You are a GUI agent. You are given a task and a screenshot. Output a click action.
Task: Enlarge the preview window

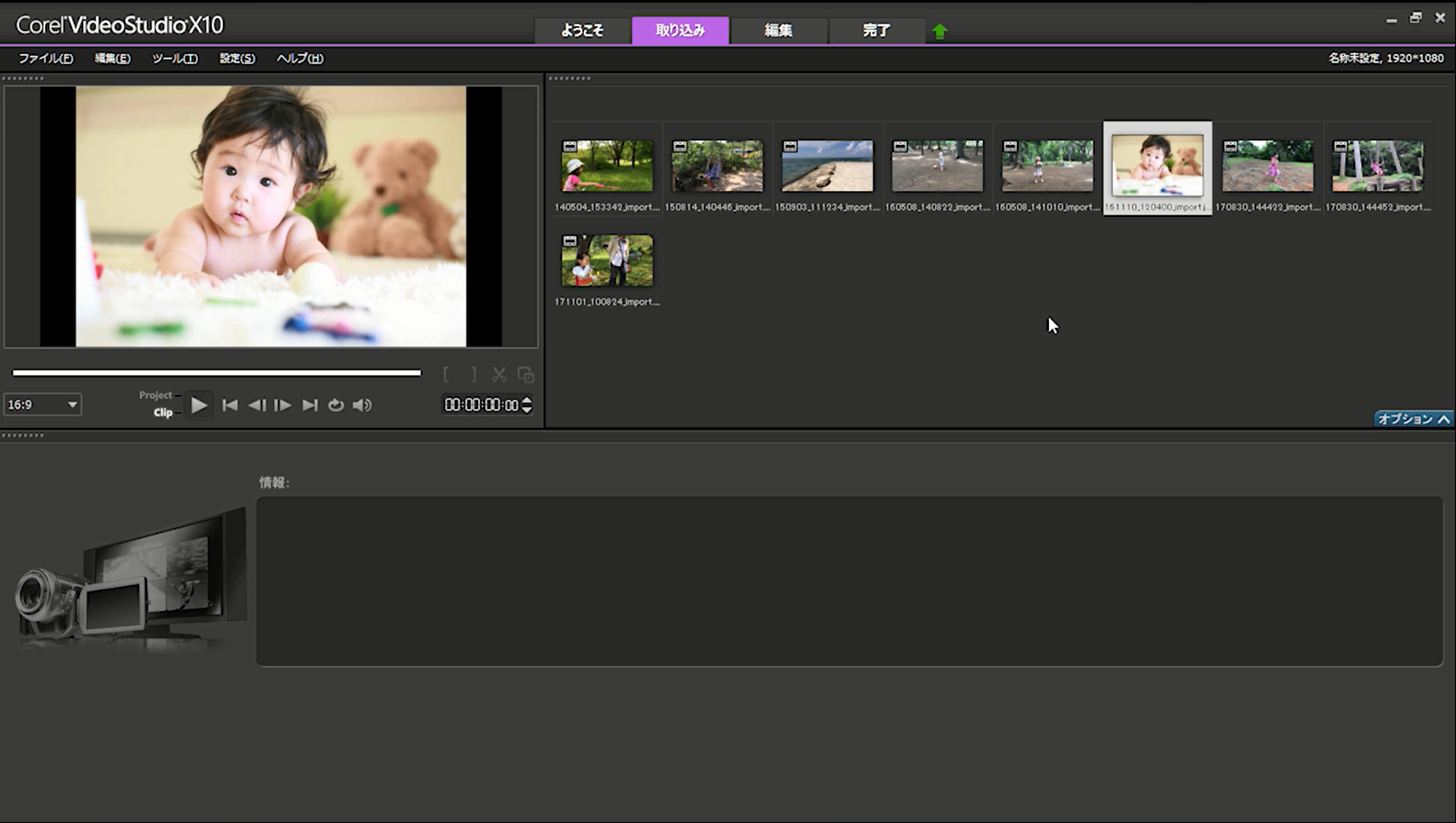point(526,375)
